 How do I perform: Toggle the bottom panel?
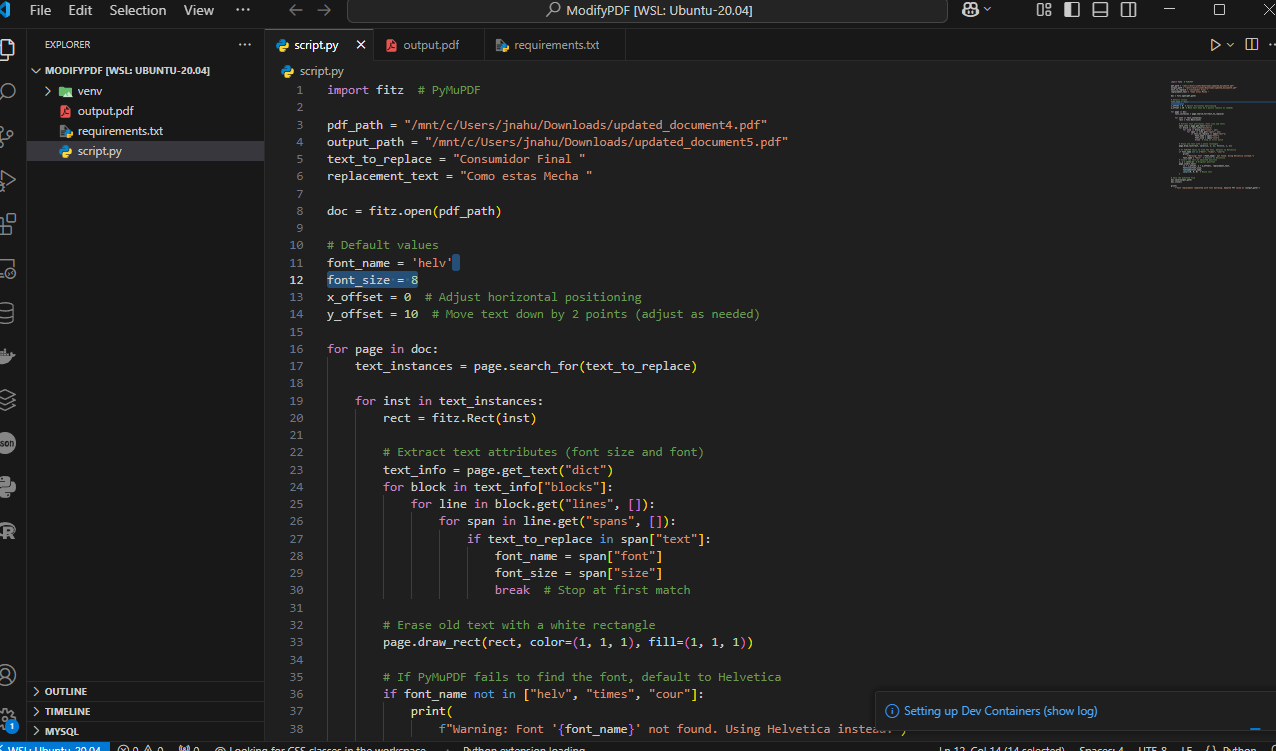(x=1100, y=10)
